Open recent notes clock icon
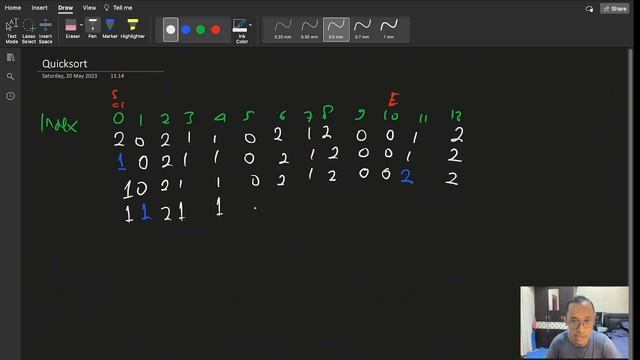Image resolution: width=640 pixels, height=360 pixels. coord(11,96)
